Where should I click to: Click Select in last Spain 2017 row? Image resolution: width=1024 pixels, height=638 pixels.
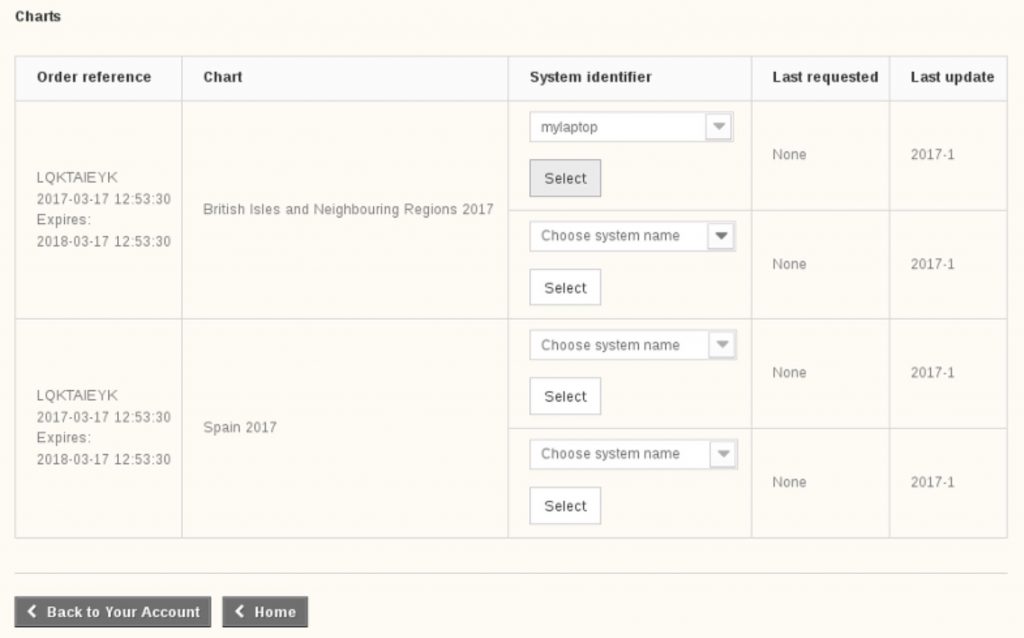pyautogui.click(x=565, y=505)
